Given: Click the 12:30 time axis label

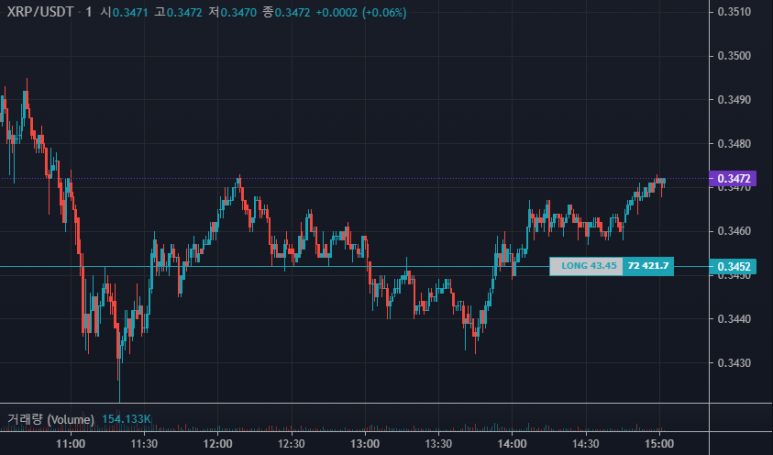Looking at the screenshot, I should coord(291,444).
